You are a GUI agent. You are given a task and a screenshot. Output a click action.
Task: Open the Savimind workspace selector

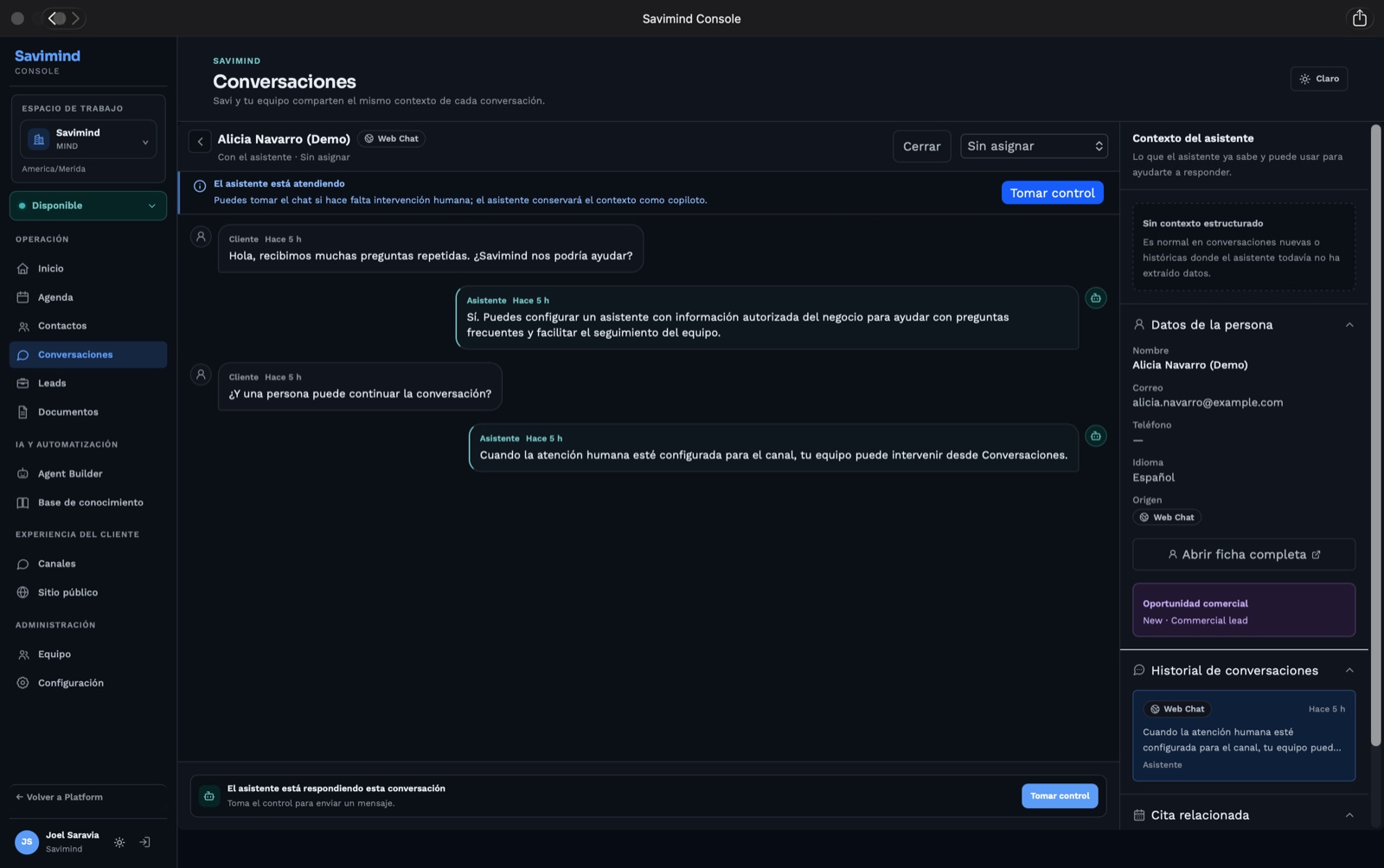pos(88,139)
